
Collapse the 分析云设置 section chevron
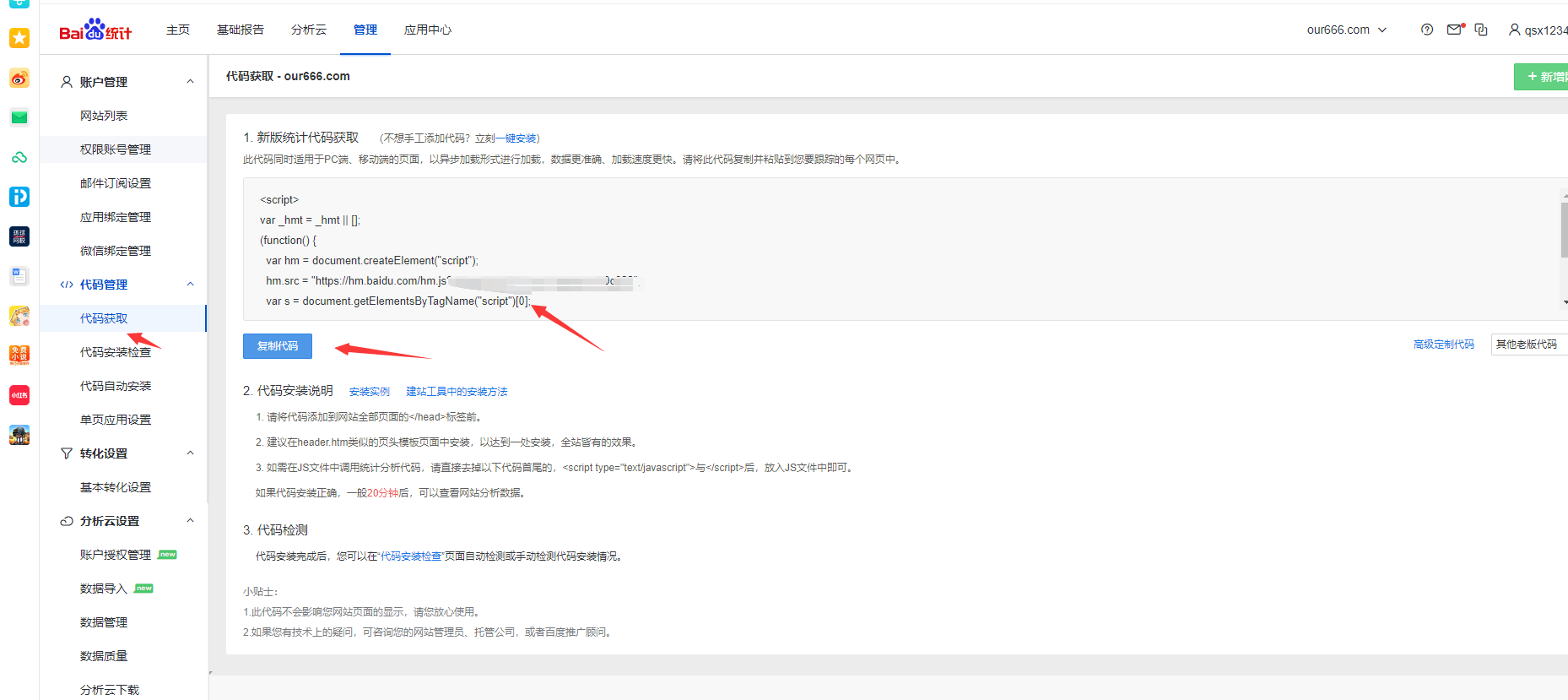(190, 521)
